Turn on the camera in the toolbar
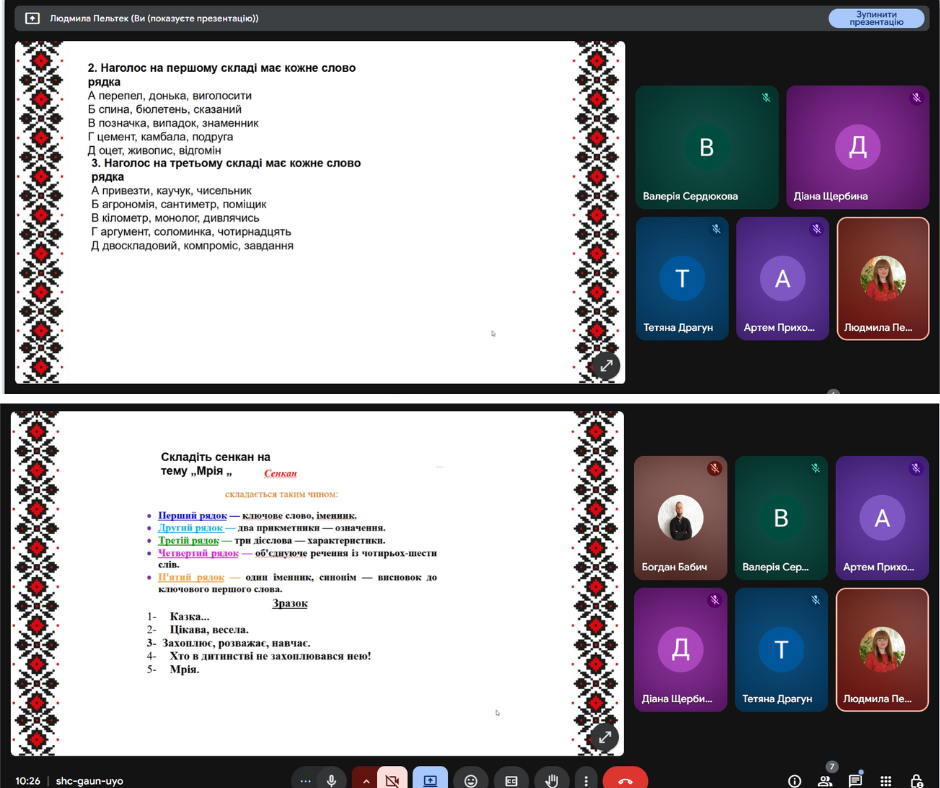The height and width of the screenshot is (788, 940). coord(392,780)
